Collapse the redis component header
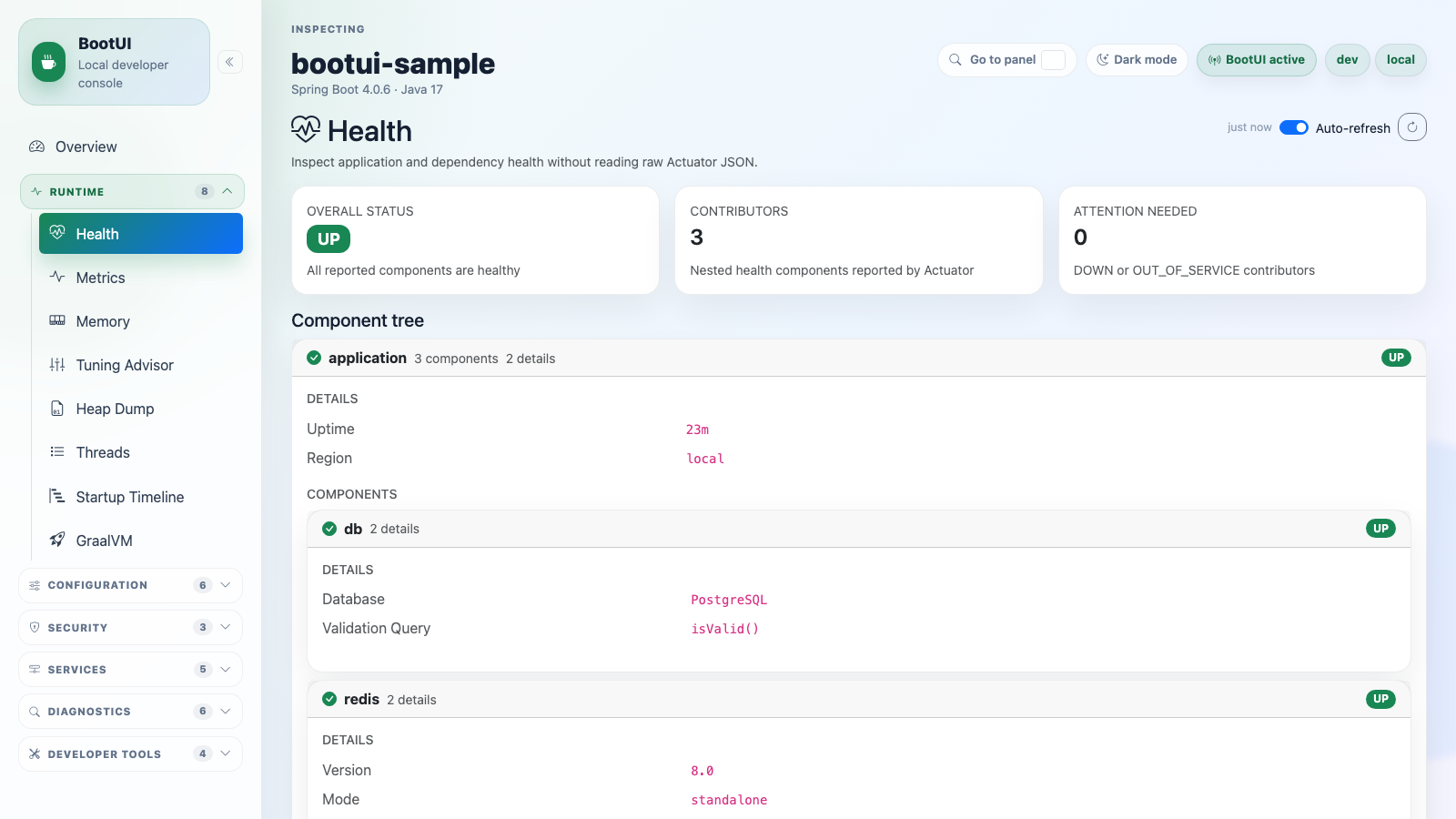 (x=858, y=699)
